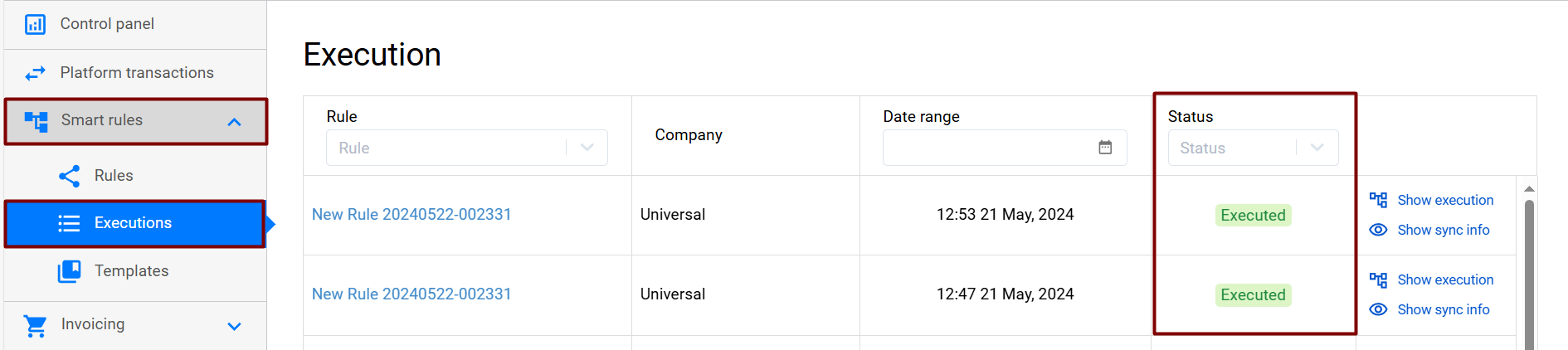Click the Smart rules flow icon
This screenshot has height=350, width=1568.
[36, 121]
